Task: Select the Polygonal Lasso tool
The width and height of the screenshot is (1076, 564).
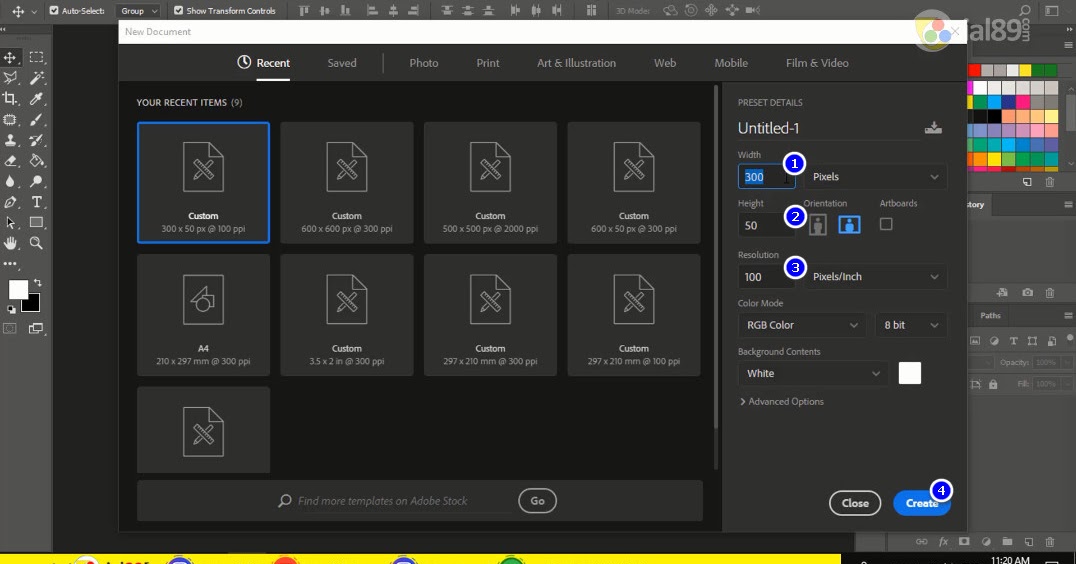Action: coord(10,78)
